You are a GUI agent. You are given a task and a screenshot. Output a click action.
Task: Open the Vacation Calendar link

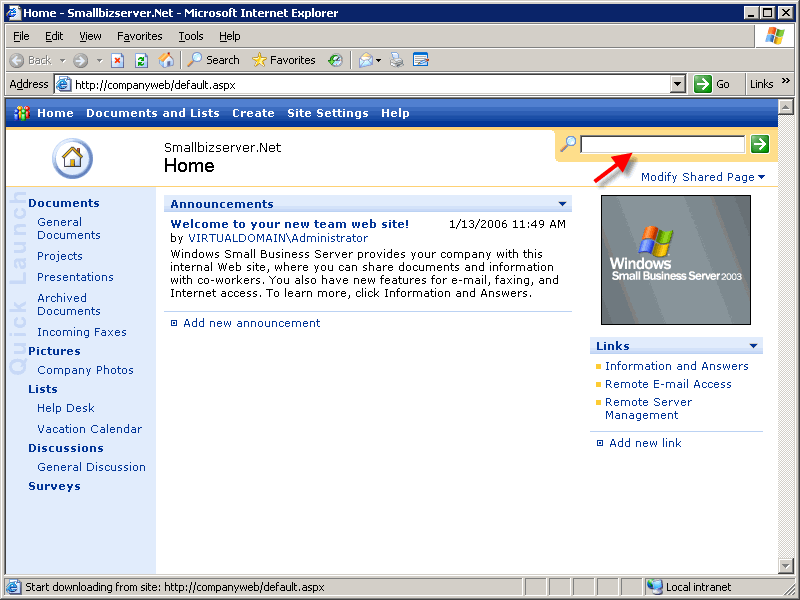[x=89, y=429]
